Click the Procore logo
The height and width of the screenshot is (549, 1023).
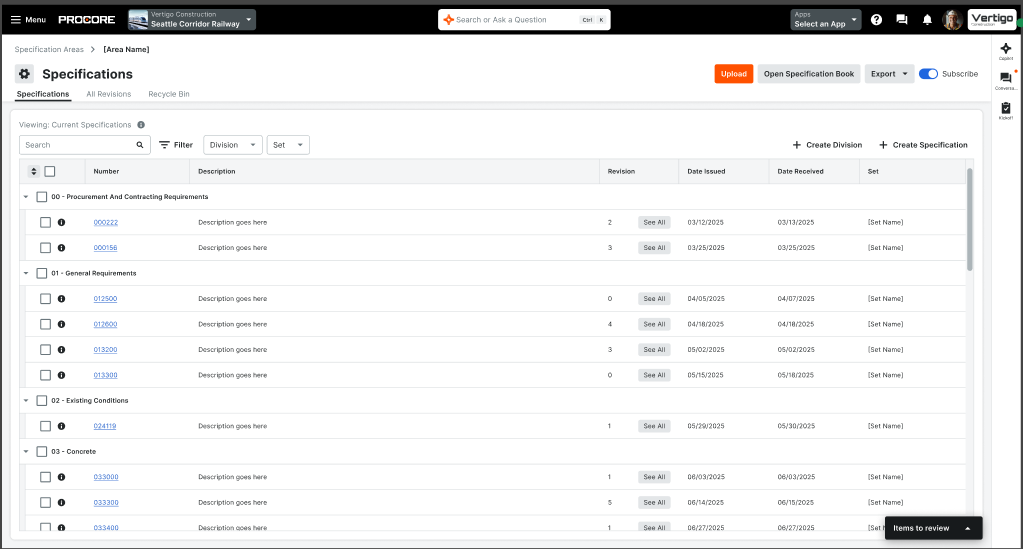pos(87,20)
